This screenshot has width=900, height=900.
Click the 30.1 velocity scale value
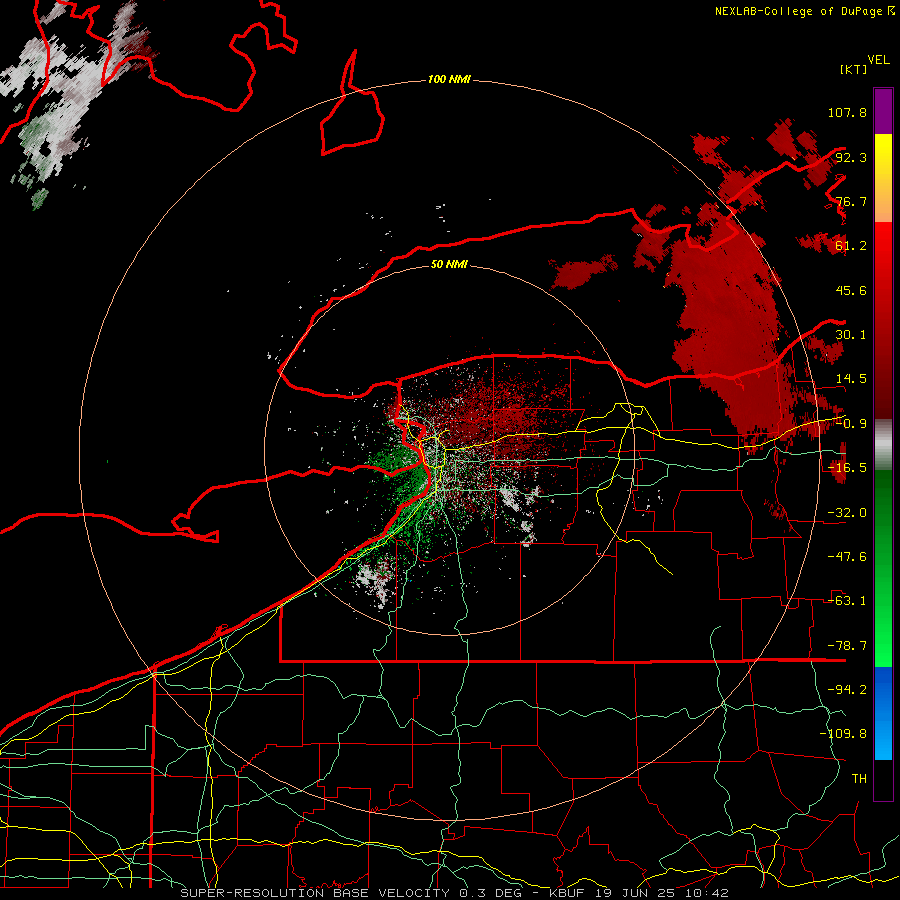click(851, 335)
